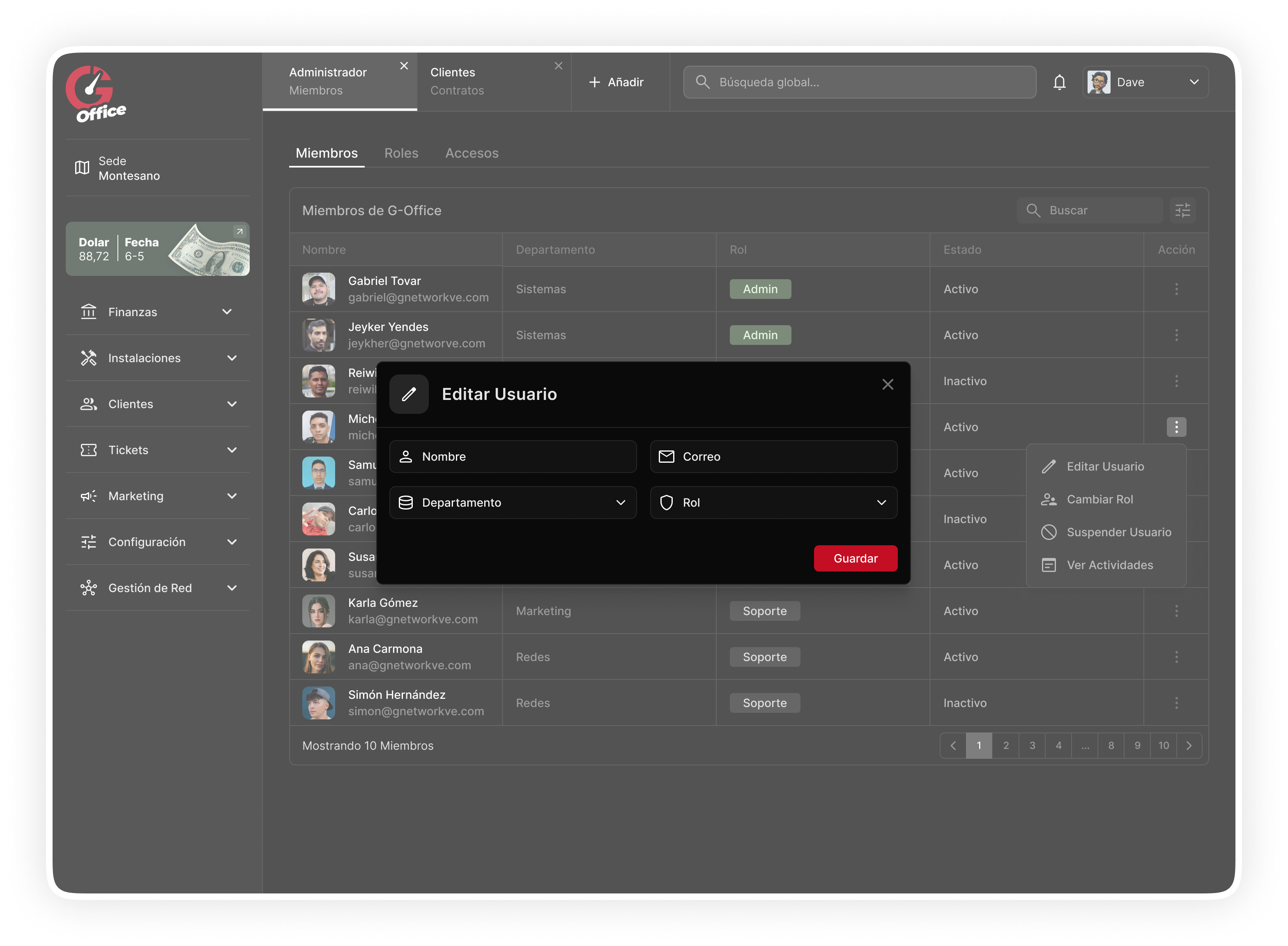Click the Estado column header
Image resolution: width=1288 pixels, height=946 pixels.
(x=962, y=250)
